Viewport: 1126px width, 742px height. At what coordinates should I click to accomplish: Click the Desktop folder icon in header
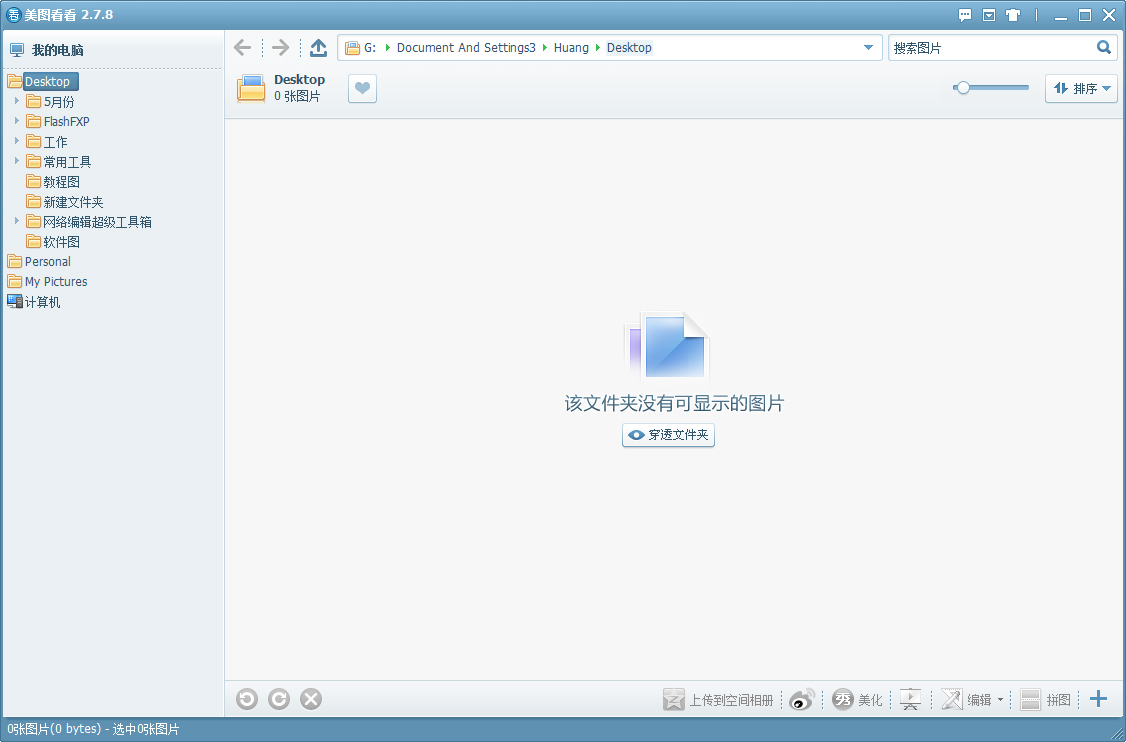(x=251, y=88)
